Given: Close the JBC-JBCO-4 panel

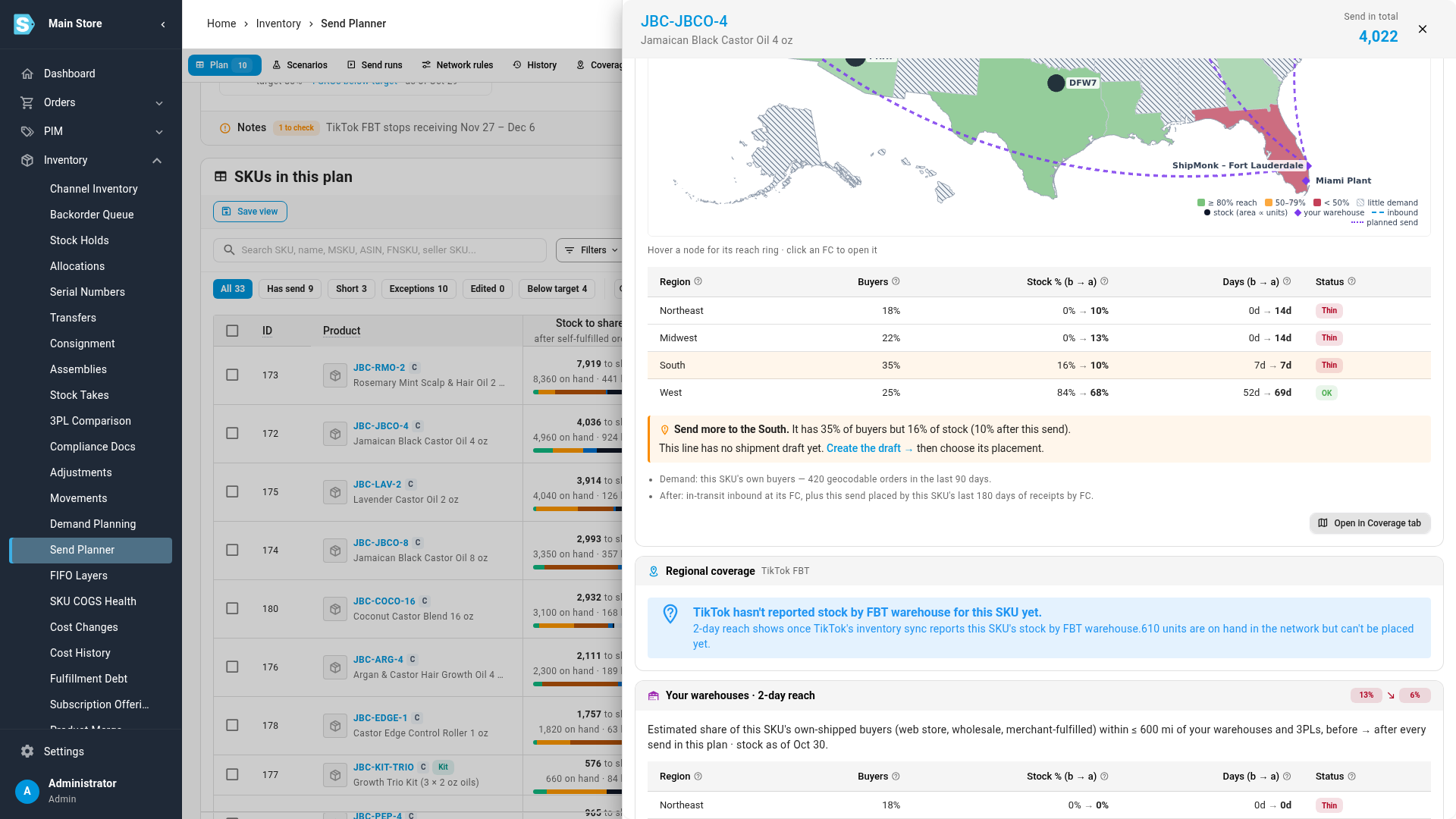Looking at the screenshot, I should tap(1423, 29).
